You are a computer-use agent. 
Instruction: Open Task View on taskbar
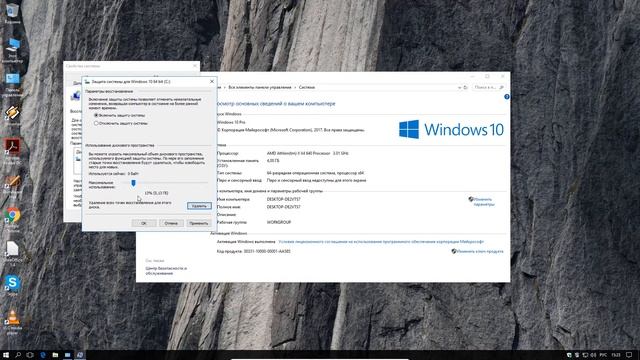pos(30,355)
